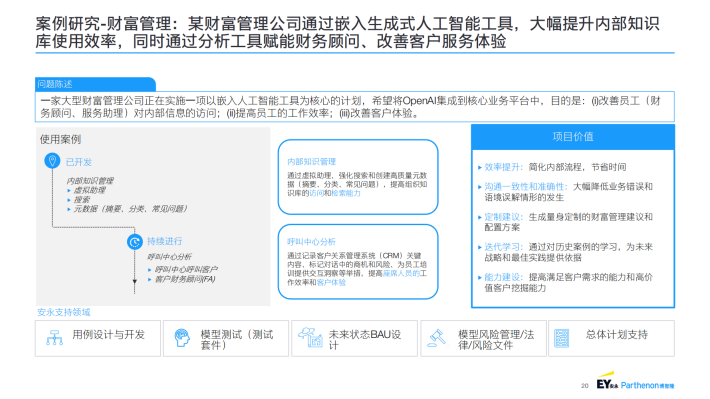Screen dimensions: 710x399
Task: Open the 总体计划支持 box
Action: 611,338
